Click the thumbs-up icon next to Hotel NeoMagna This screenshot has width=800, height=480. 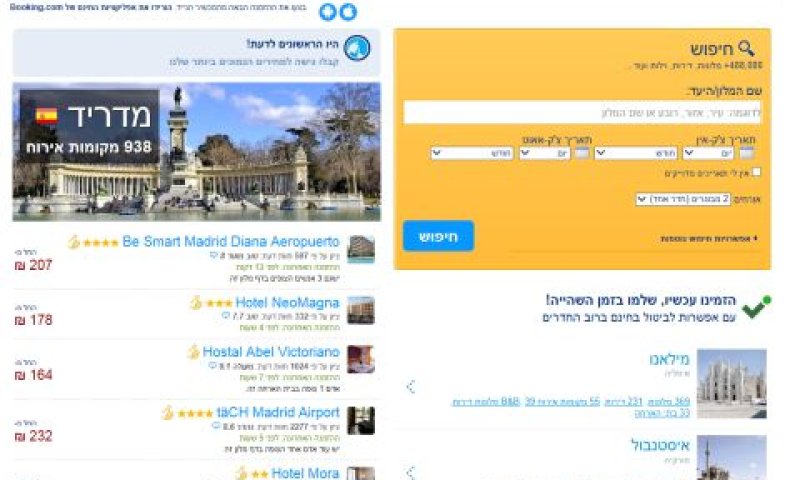tap(196, 303)
